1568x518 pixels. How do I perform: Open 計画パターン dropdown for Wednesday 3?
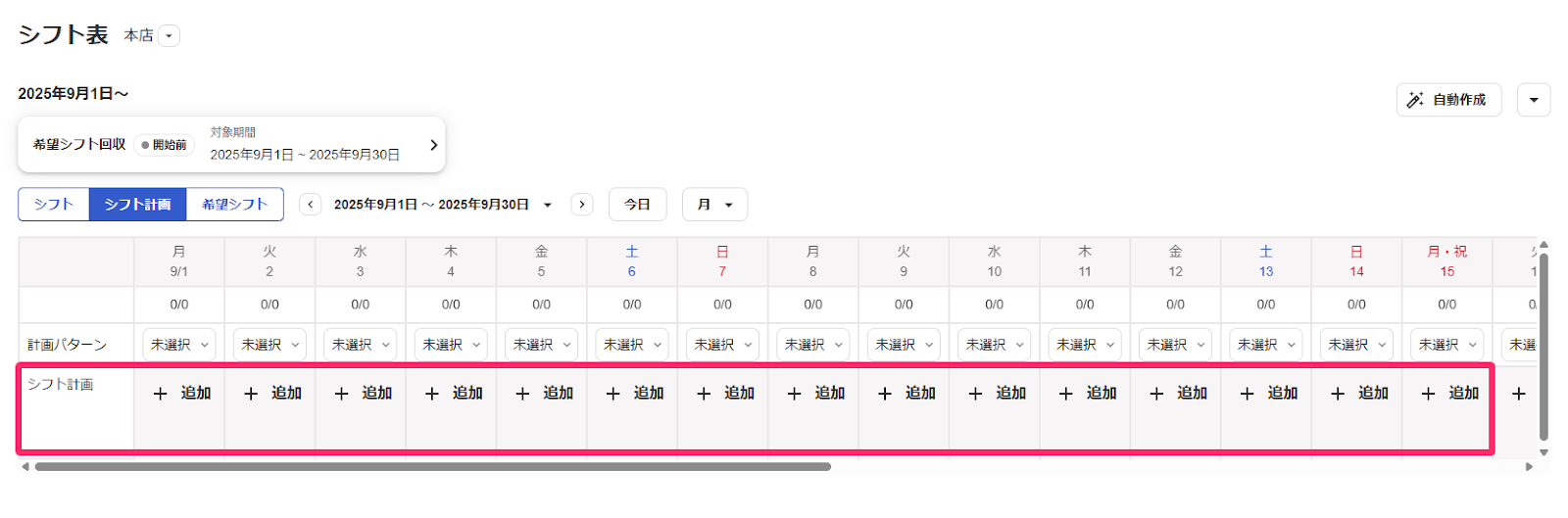[361, 345]
